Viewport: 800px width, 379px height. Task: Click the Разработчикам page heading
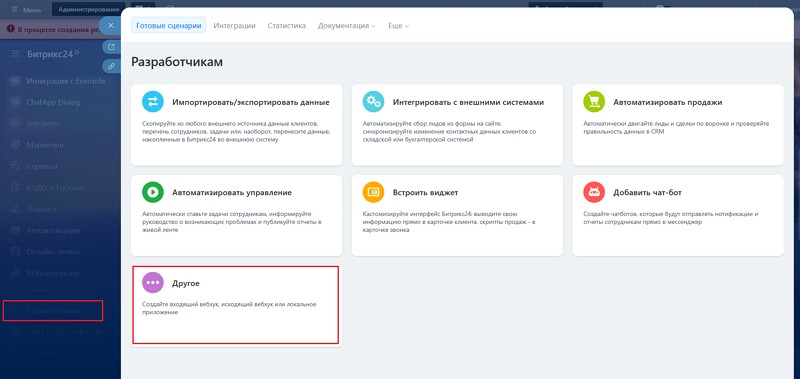tap(177, 62)
